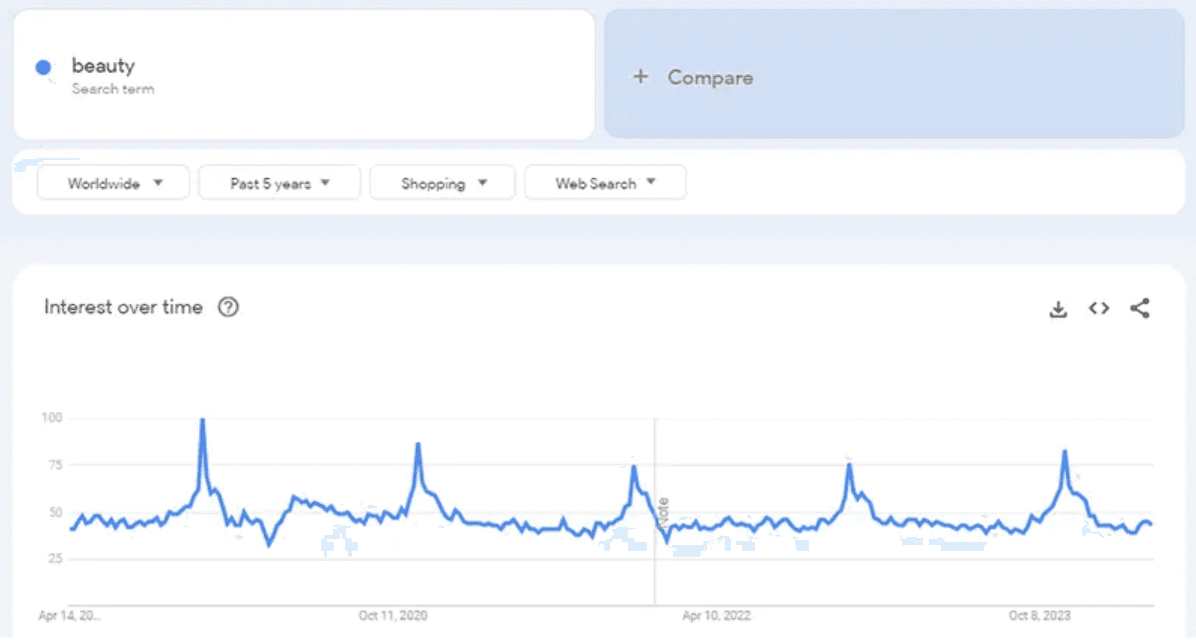Click the chart's highest peak at 100
Image resolution: width=1196 pixels, height=640 pixels.
pos(202,420)
